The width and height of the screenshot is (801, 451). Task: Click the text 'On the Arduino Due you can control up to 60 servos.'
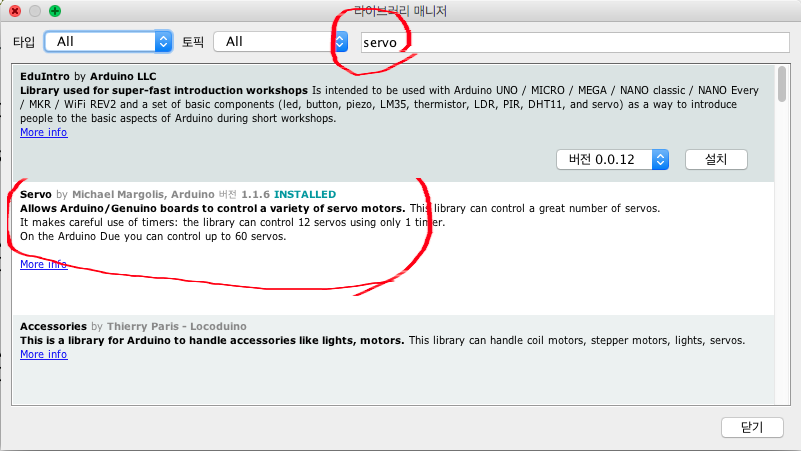pyautogui.click(x=153, y=236)
